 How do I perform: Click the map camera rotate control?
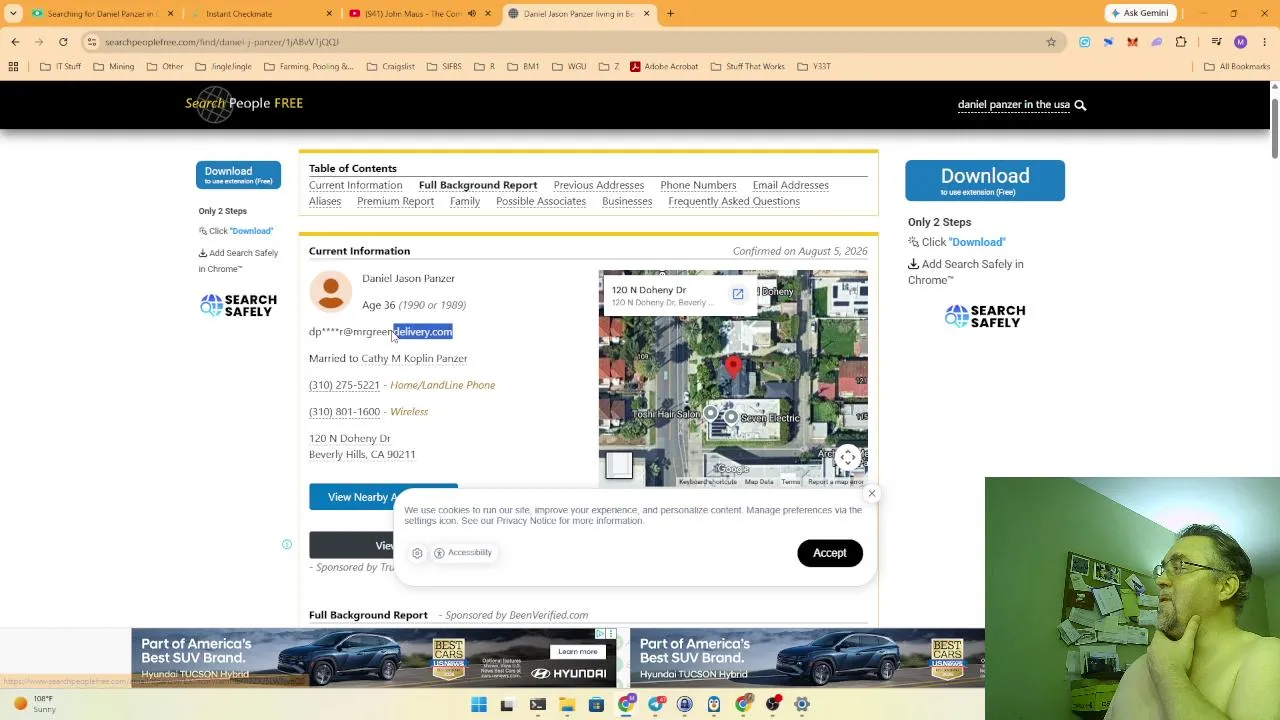pos(848,458)
